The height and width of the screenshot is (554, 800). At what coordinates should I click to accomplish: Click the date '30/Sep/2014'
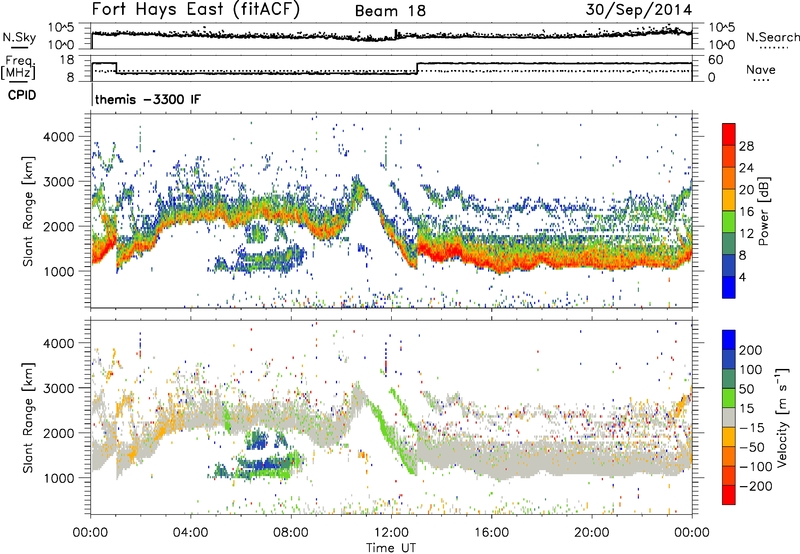pos(638,10)
